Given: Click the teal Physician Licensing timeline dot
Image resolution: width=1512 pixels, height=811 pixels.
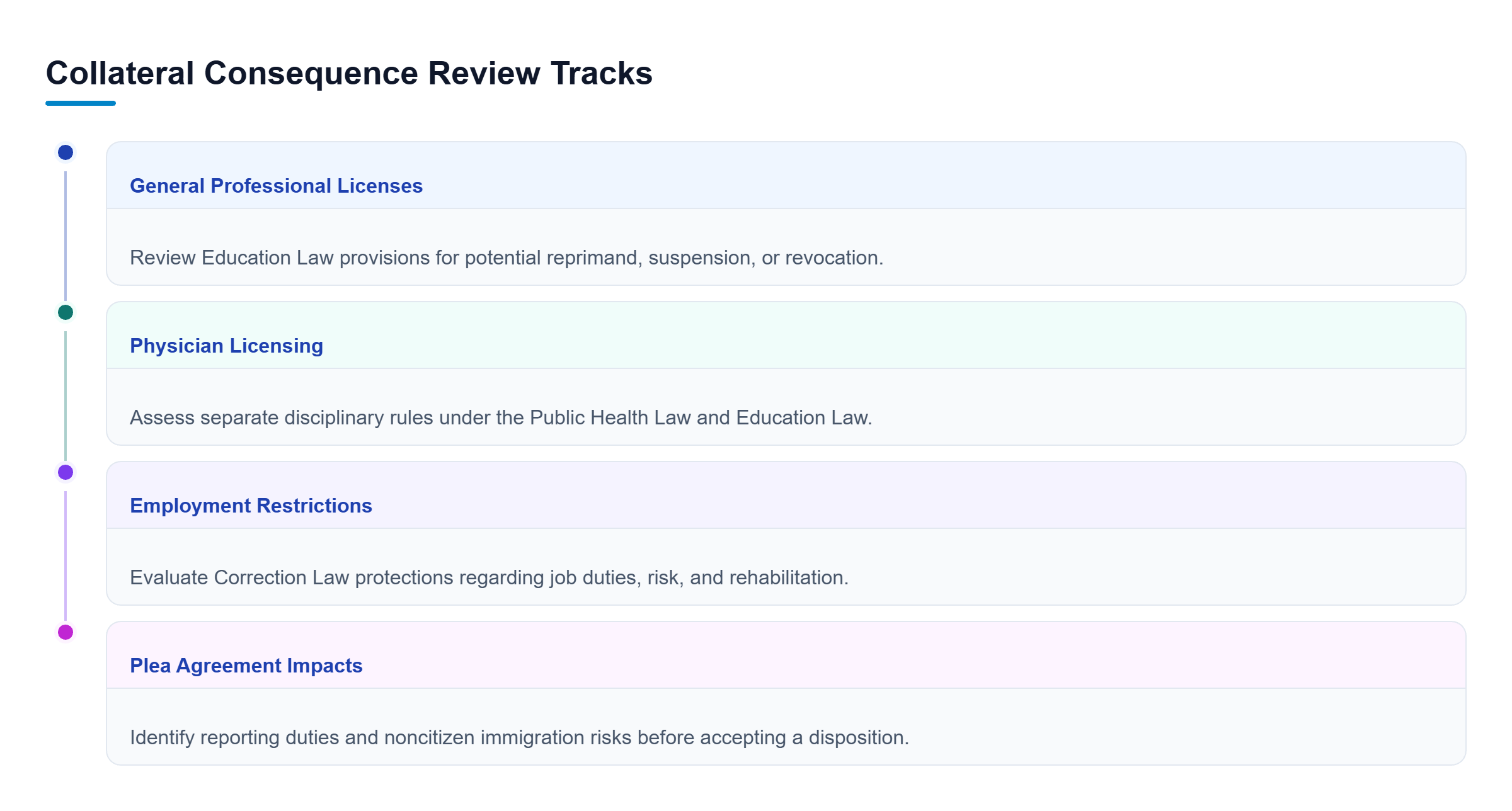Looking at the screenshot, I should 66,312.
